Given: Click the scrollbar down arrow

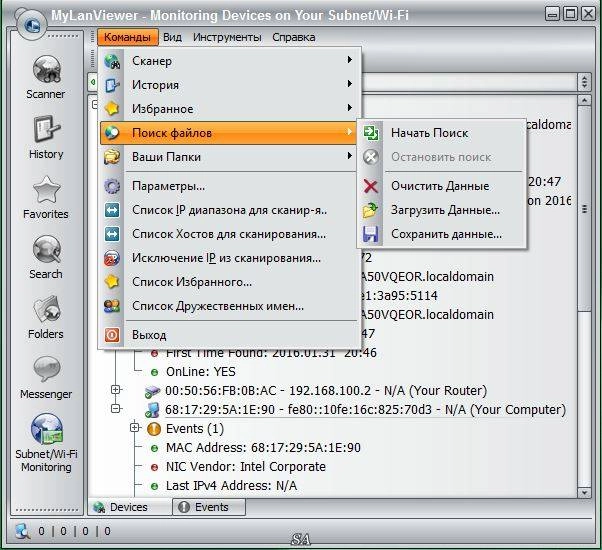Looking at the screenshot, I should [584, 492].
